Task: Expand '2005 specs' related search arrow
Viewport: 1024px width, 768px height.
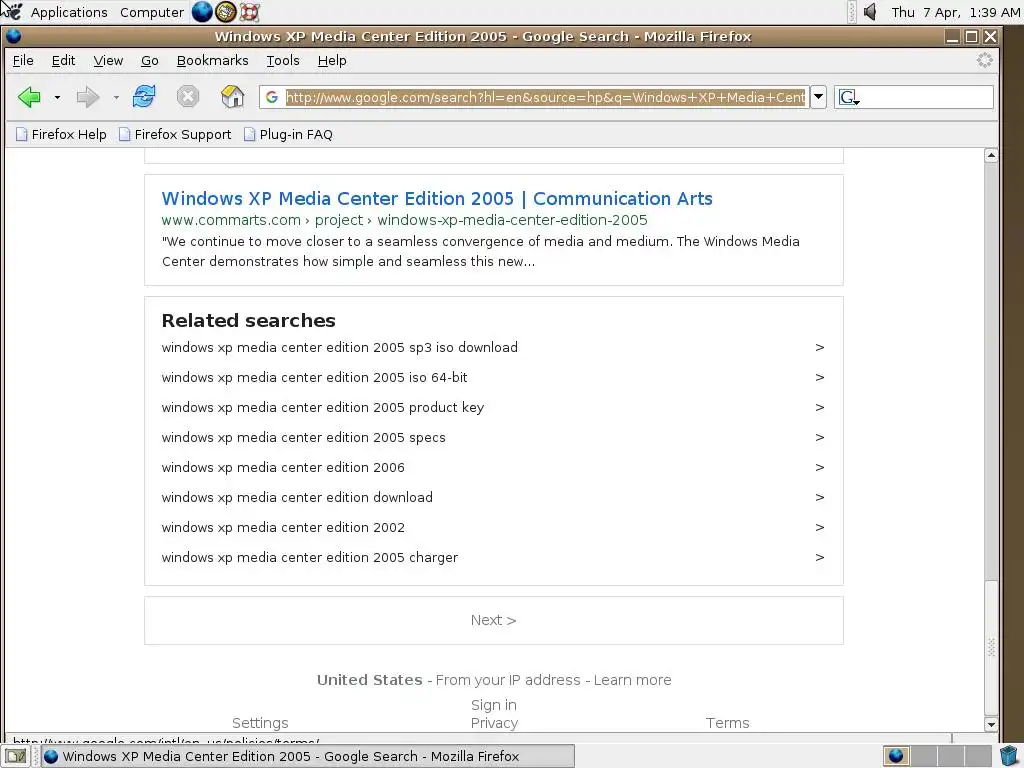Action: [x=820, y=438]
